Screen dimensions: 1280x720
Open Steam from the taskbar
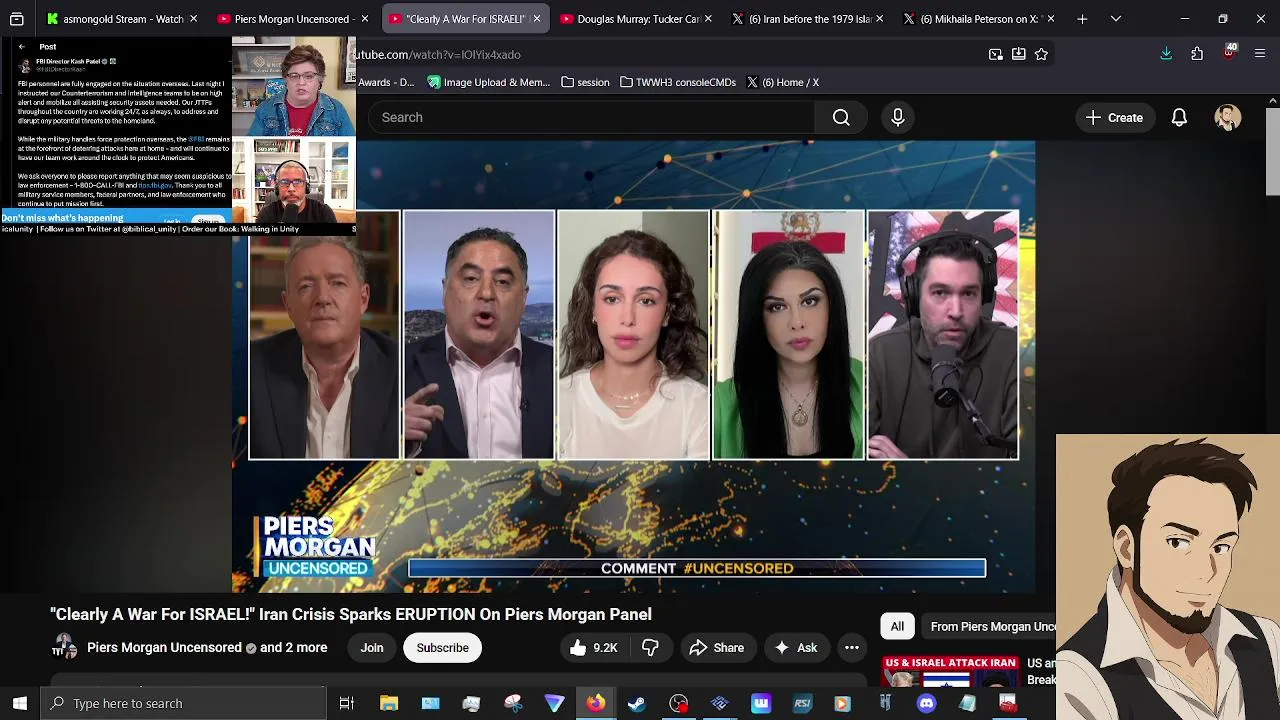pyautogui.click(x=636, y=703)
